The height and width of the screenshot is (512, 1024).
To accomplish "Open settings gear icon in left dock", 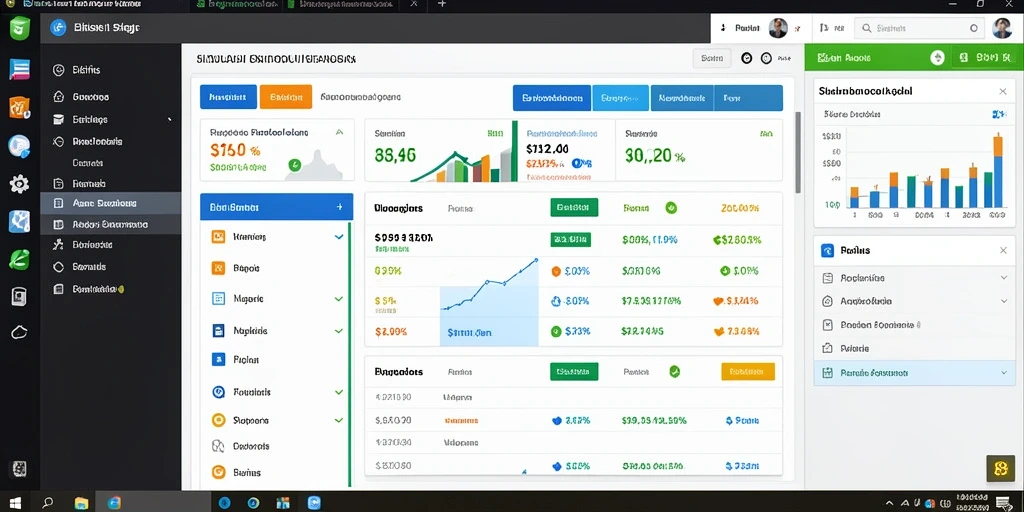I will coord(20,184).
